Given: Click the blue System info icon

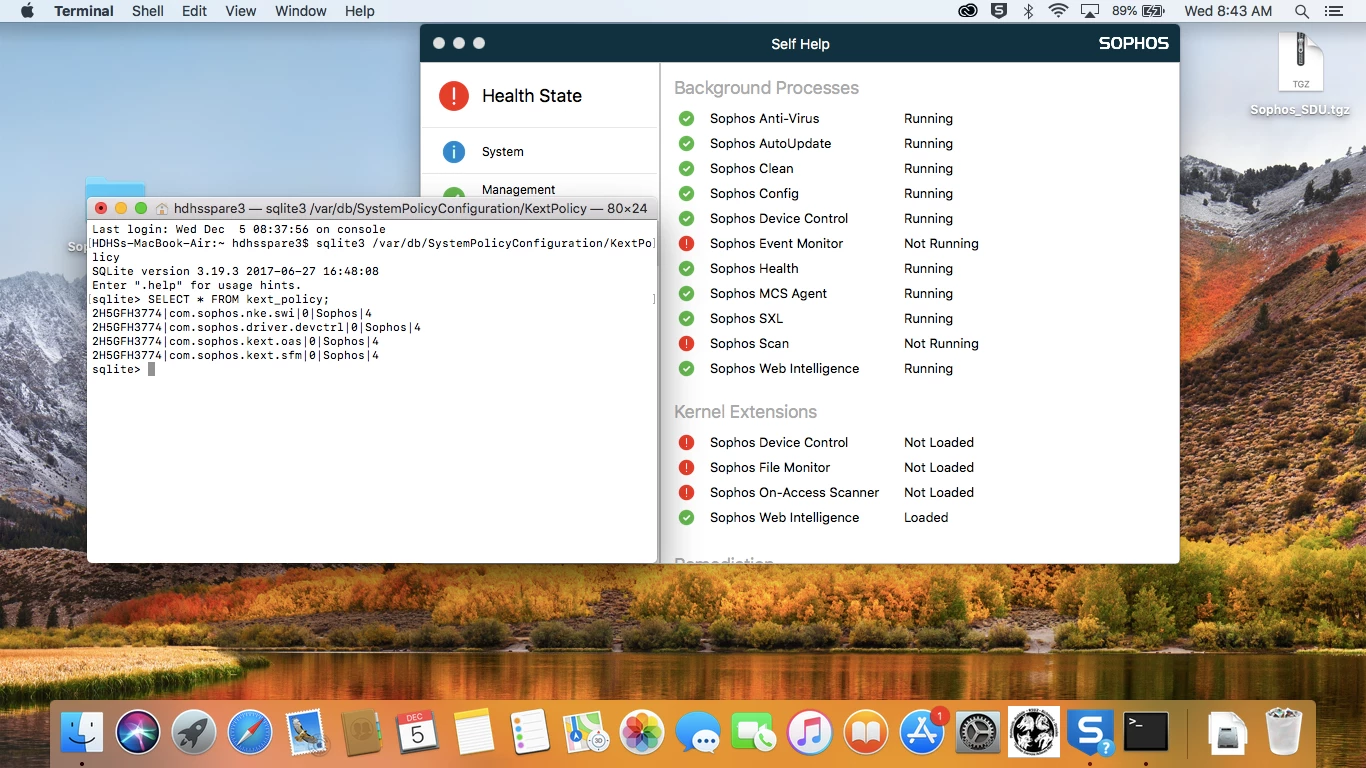Looking at the screenshot, I should pos(454,152).
